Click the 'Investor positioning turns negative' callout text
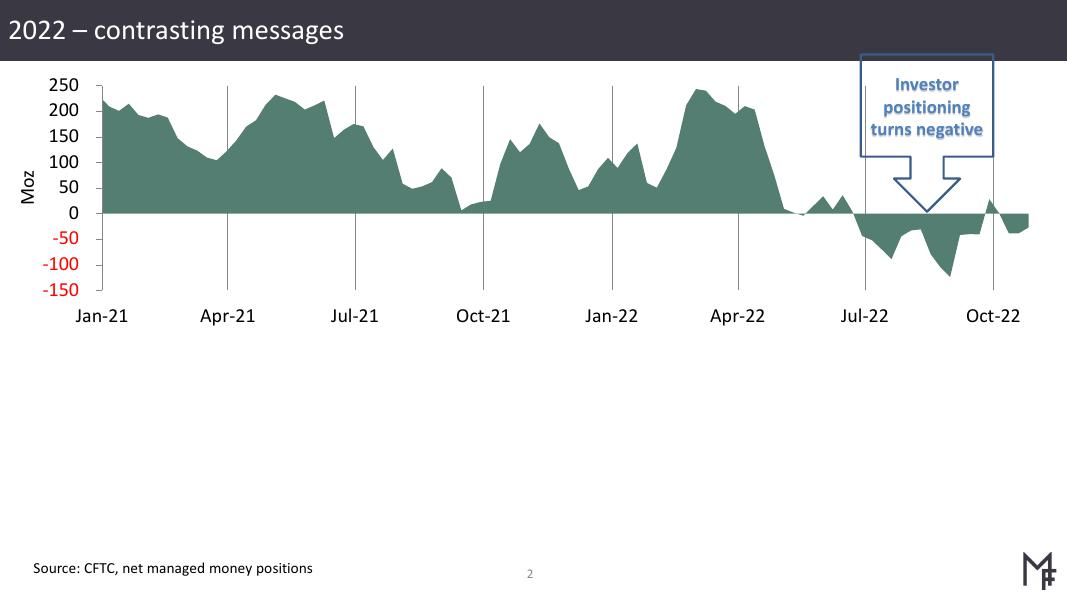 926,107
